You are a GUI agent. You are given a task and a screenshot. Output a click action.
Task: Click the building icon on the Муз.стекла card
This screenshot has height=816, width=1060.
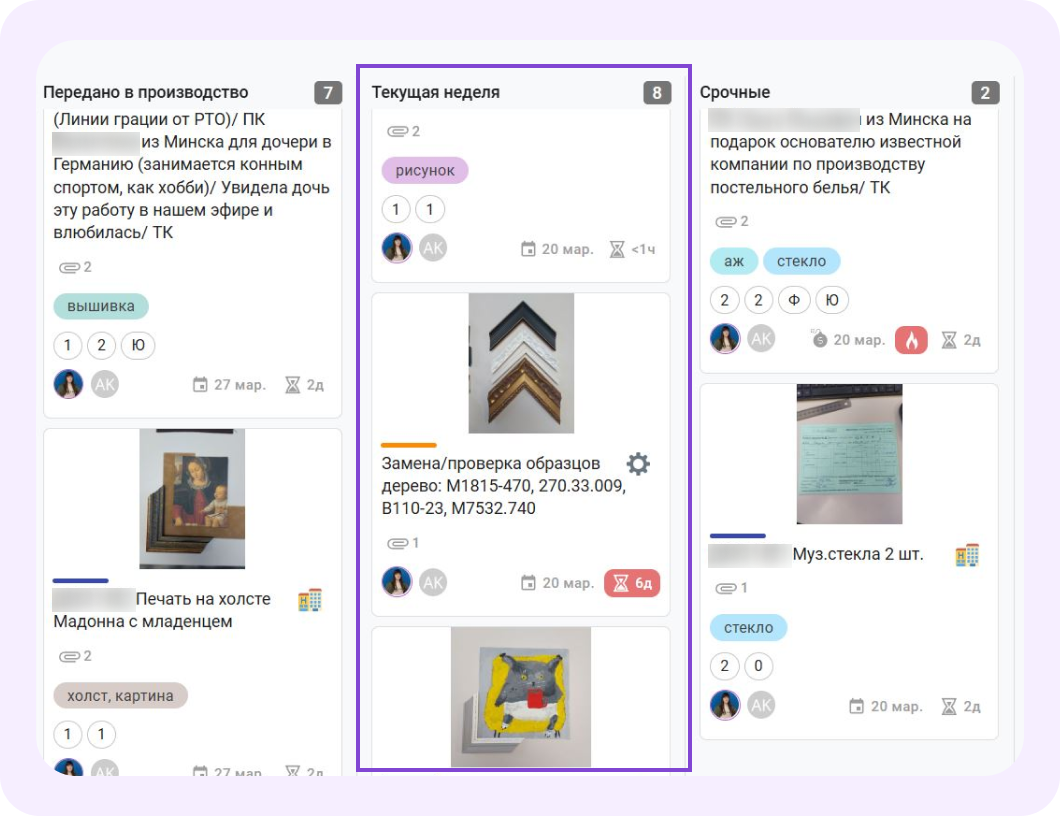[967, 554]
